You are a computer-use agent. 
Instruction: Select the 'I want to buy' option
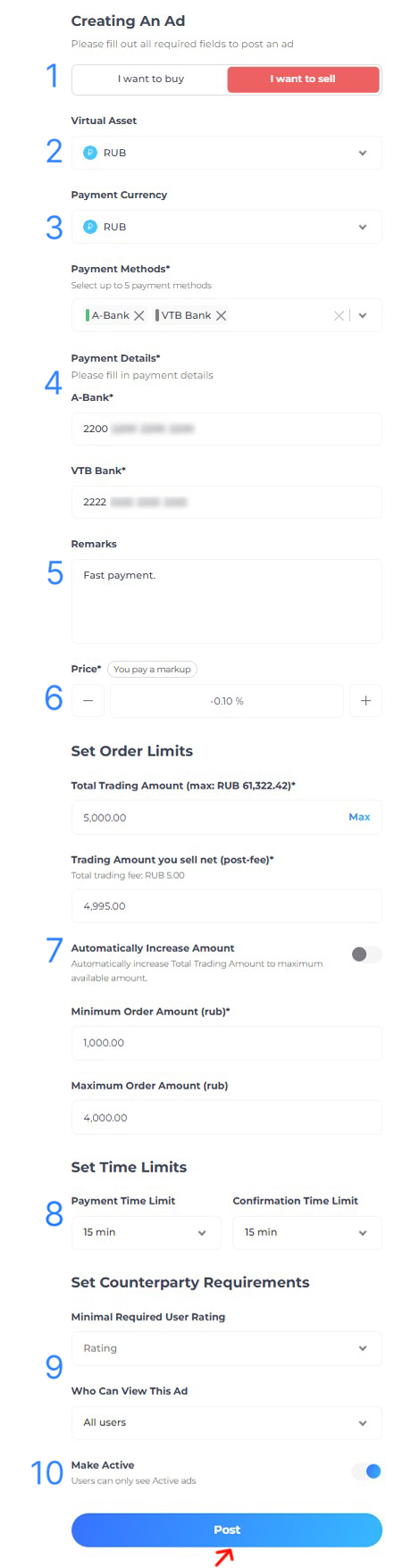point(150,79)
